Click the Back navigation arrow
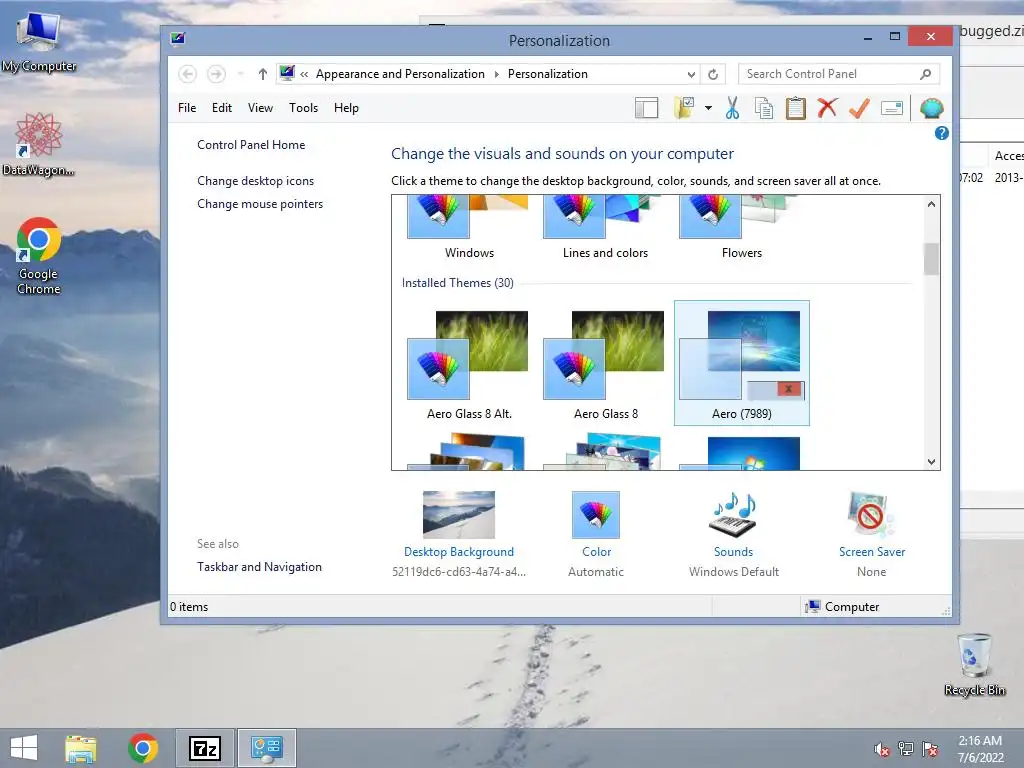The height and width of the screenshot is (768, 1024). click(187, 74)
